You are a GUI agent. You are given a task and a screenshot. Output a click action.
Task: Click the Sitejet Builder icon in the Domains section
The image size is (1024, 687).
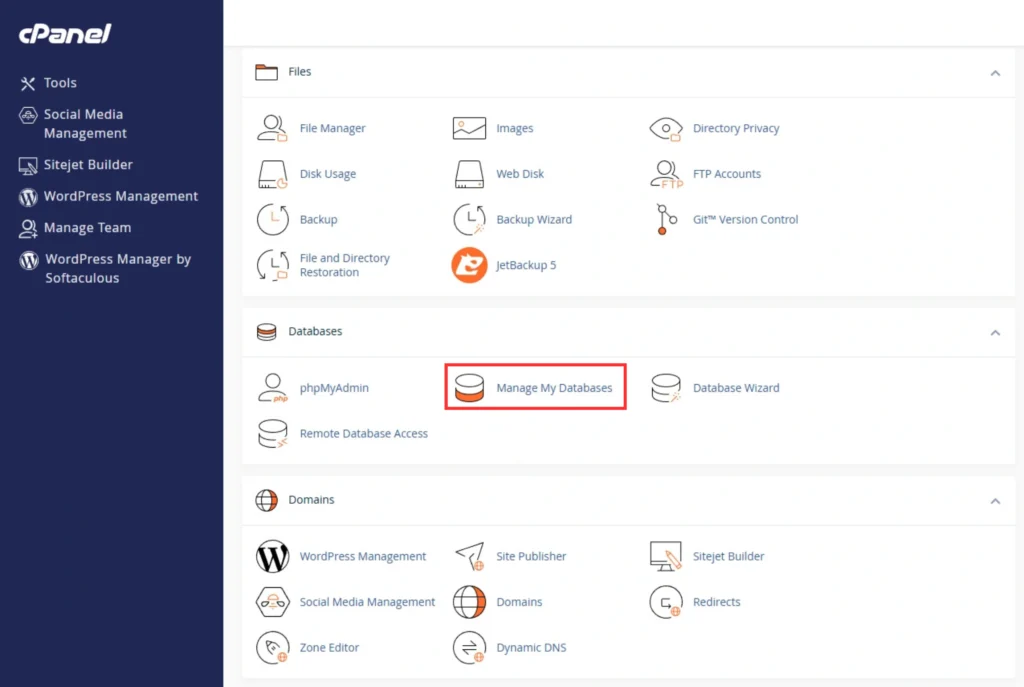(x=666, y=556)
